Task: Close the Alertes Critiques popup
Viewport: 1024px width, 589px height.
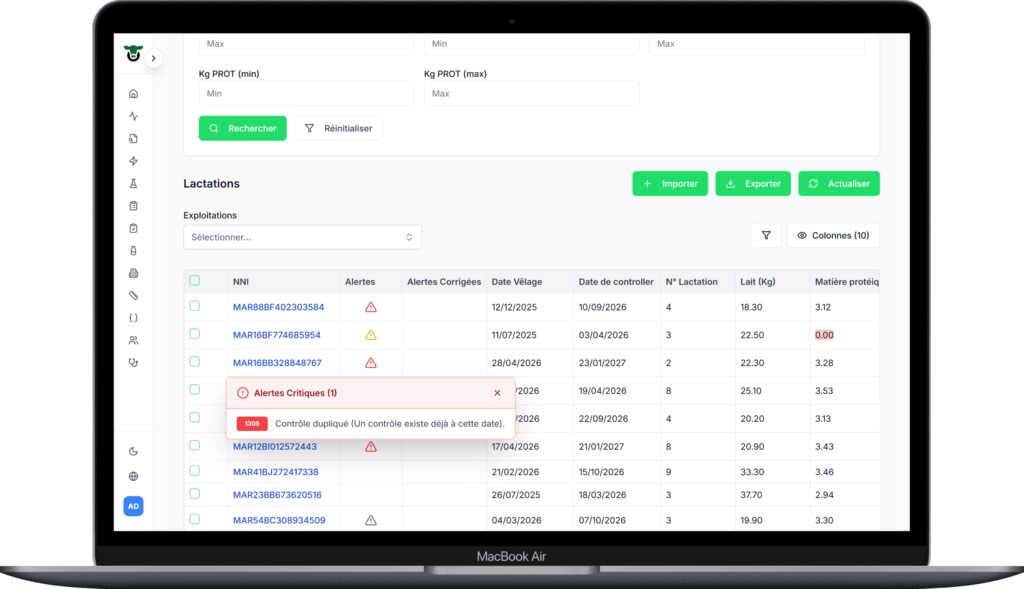Action: click(x=497, y=393)
